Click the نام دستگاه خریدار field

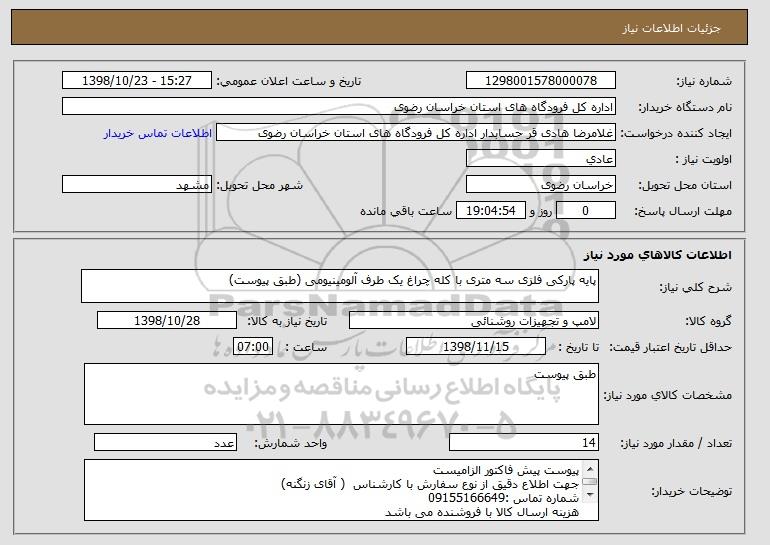pyautogui.click(x=339, y=107)
